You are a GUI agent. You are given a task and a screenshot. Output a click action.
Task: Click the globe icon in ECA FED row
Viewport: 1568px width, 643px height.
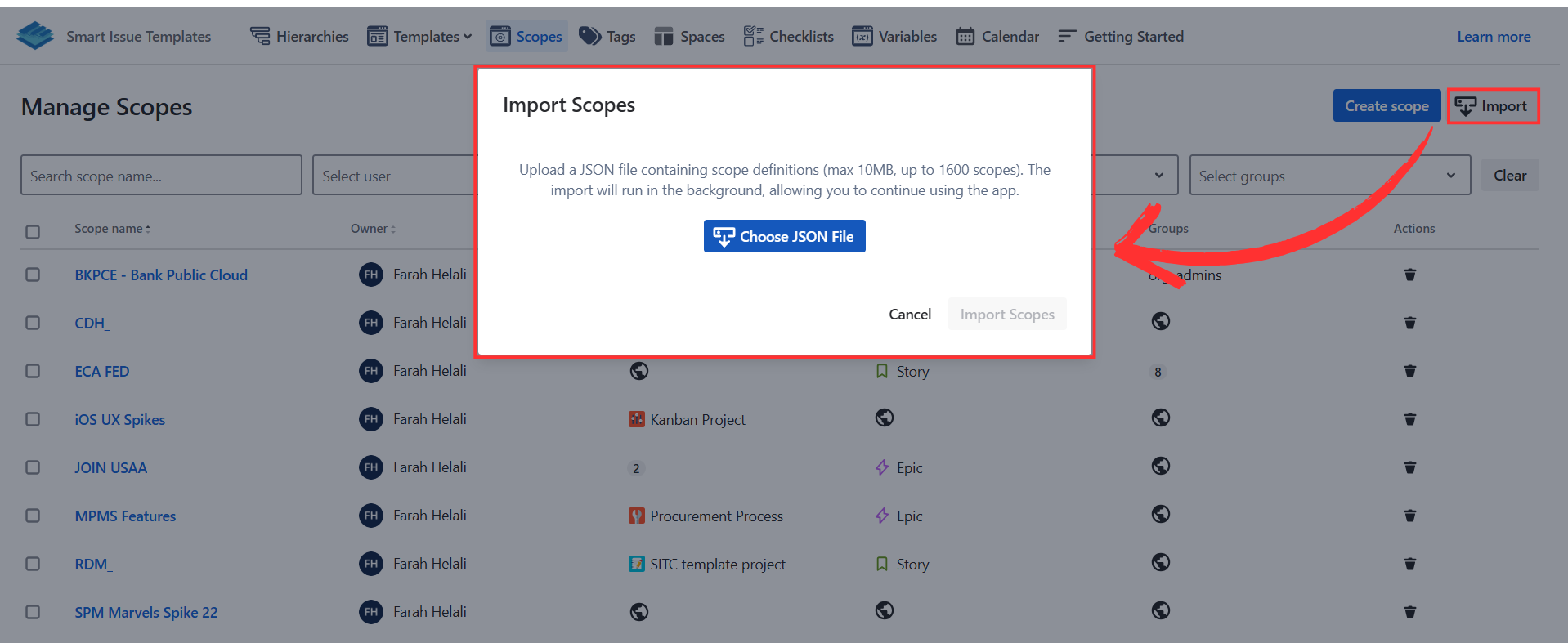[x=639, y=371]
